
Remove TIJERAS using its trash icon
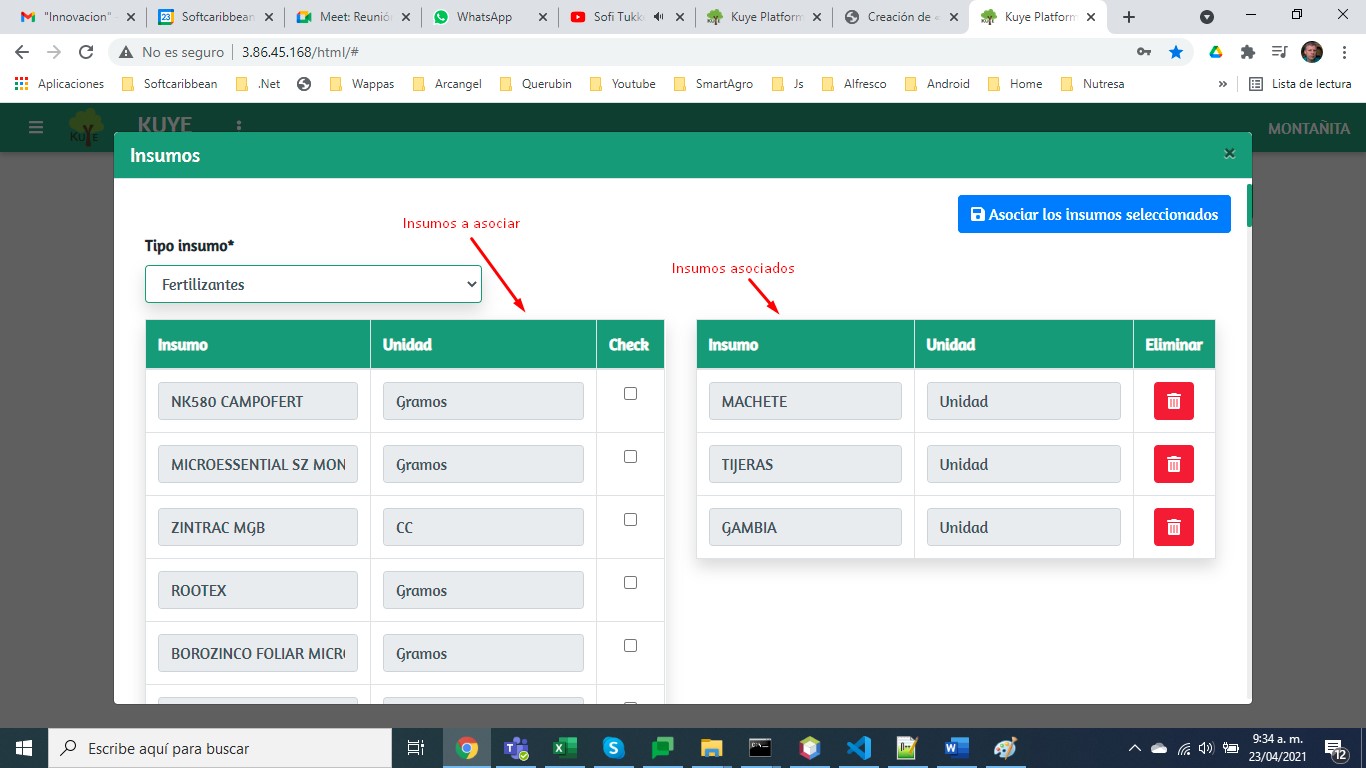point(1173,464)
